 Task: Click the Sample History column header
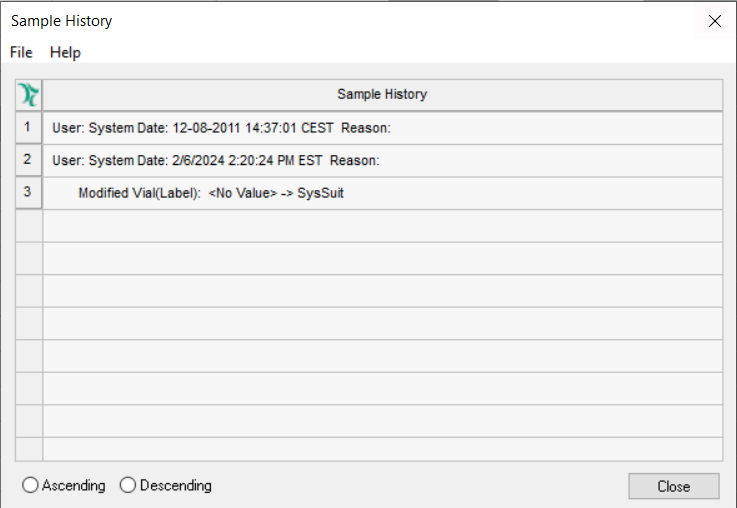click(x=382, y=95)
